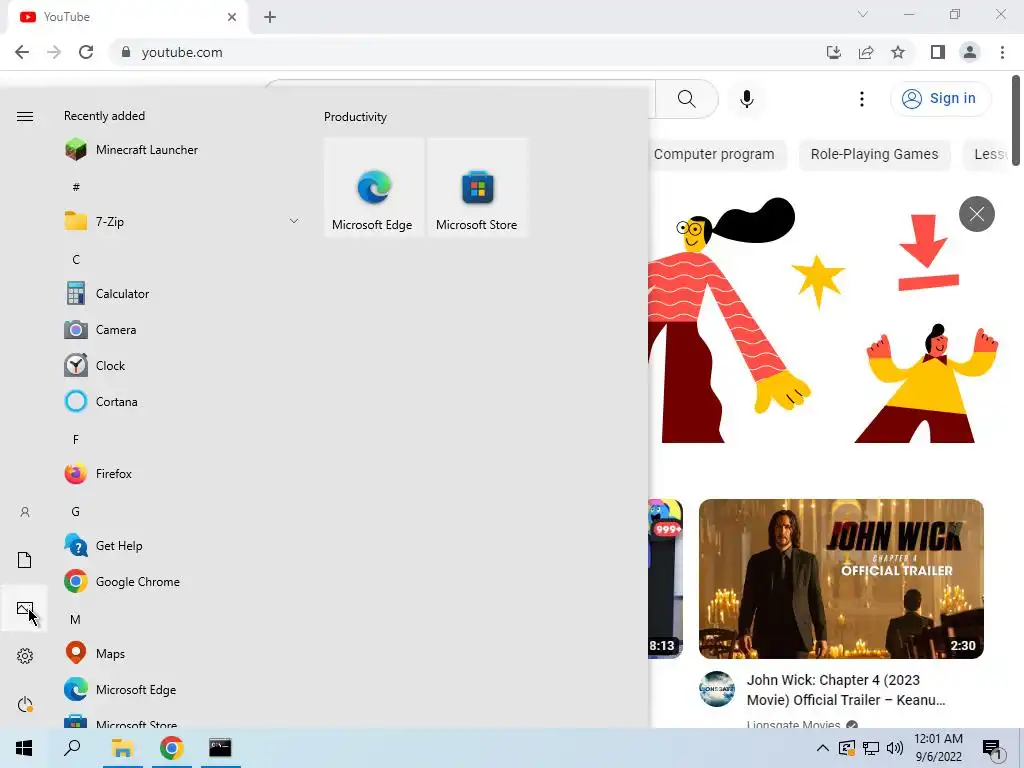1024x768 pixels.
Task: Click the letter M group header
Action: click(x=76, y=619)
